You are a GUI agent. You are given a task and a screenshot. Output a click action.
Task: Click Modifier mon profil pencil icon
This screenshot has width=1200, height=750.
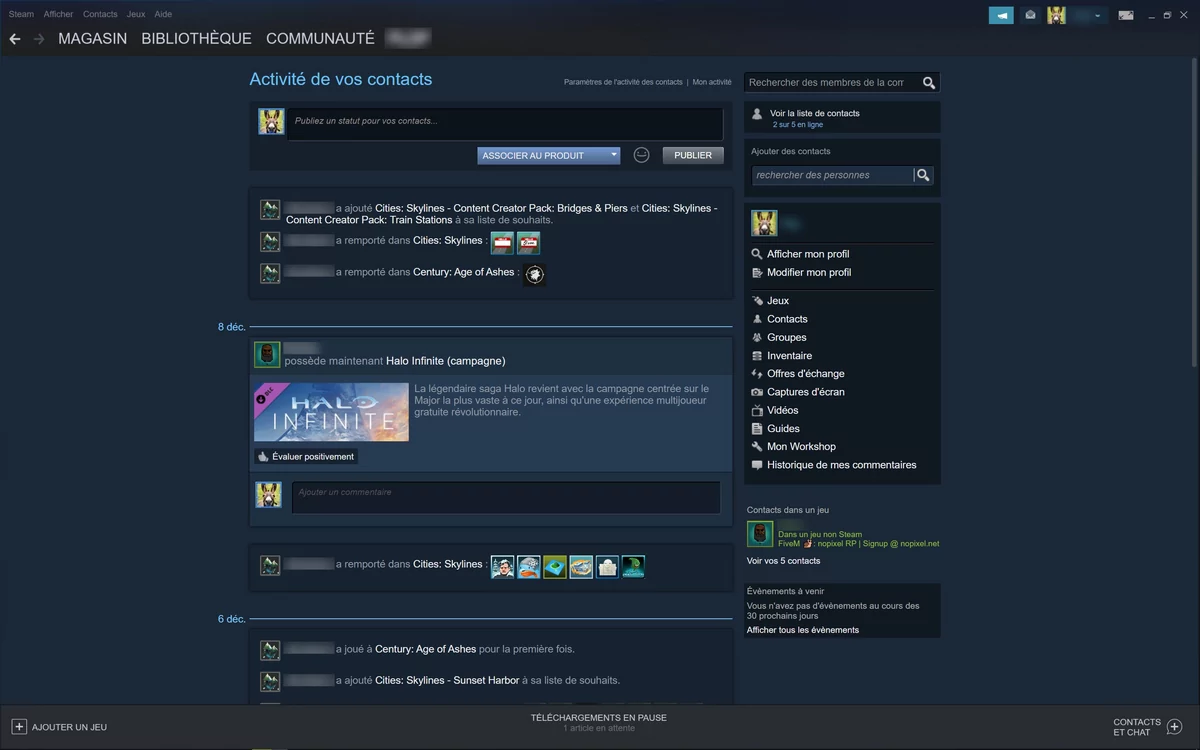pyautogui.click(x=757, y=272)
